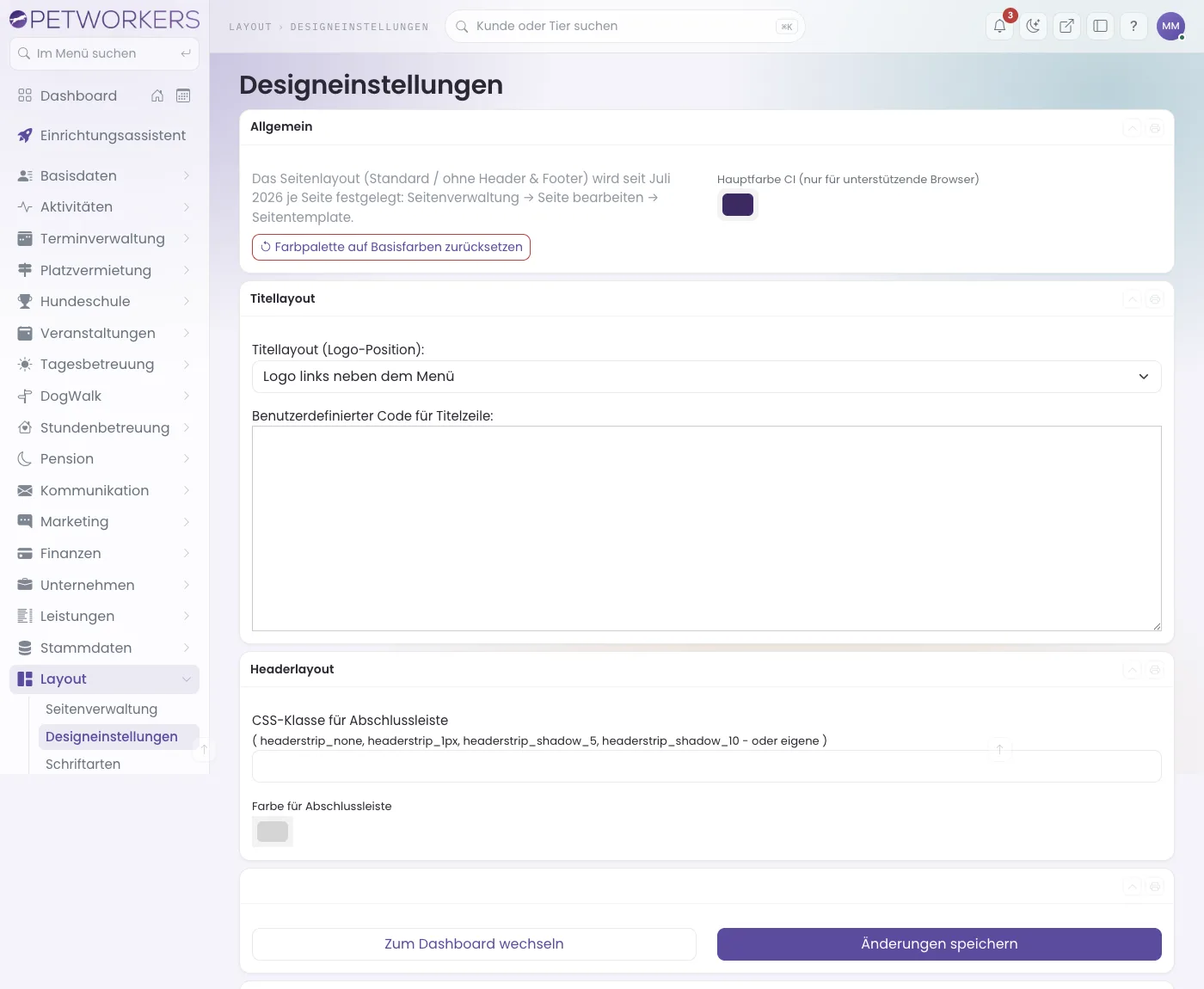Collapse the Allgemein section with its chevron
This screenshot has height=989, width=1204.
1133,128
